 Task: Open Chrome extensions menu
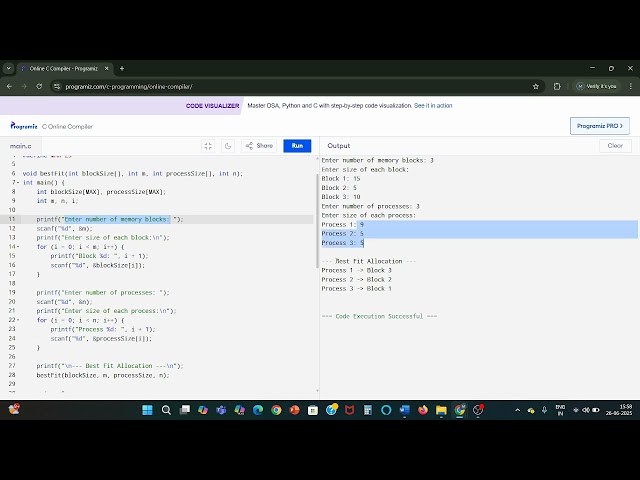point(557,87)
